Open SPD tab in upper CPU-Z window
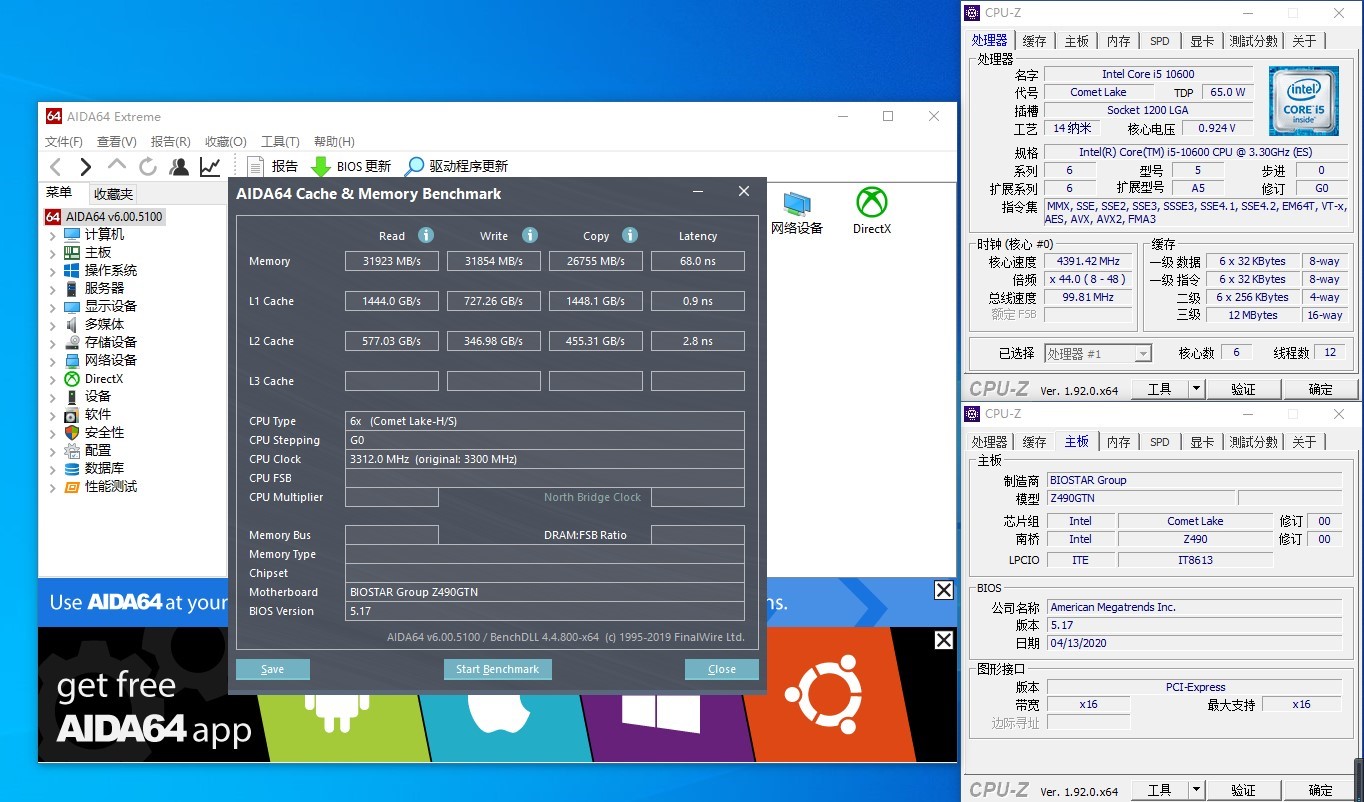 [x=1159, y=41]
